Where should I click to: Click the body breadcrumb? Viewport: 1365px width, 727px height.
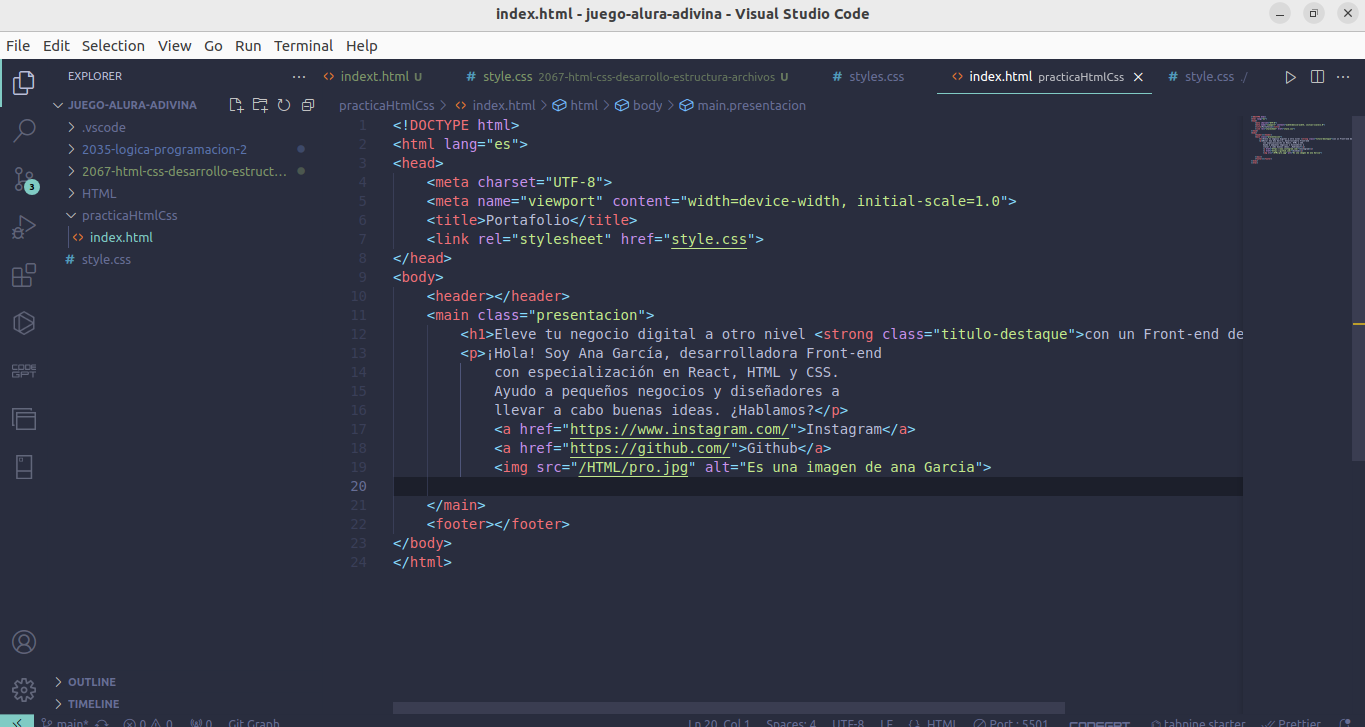point(638,105)
